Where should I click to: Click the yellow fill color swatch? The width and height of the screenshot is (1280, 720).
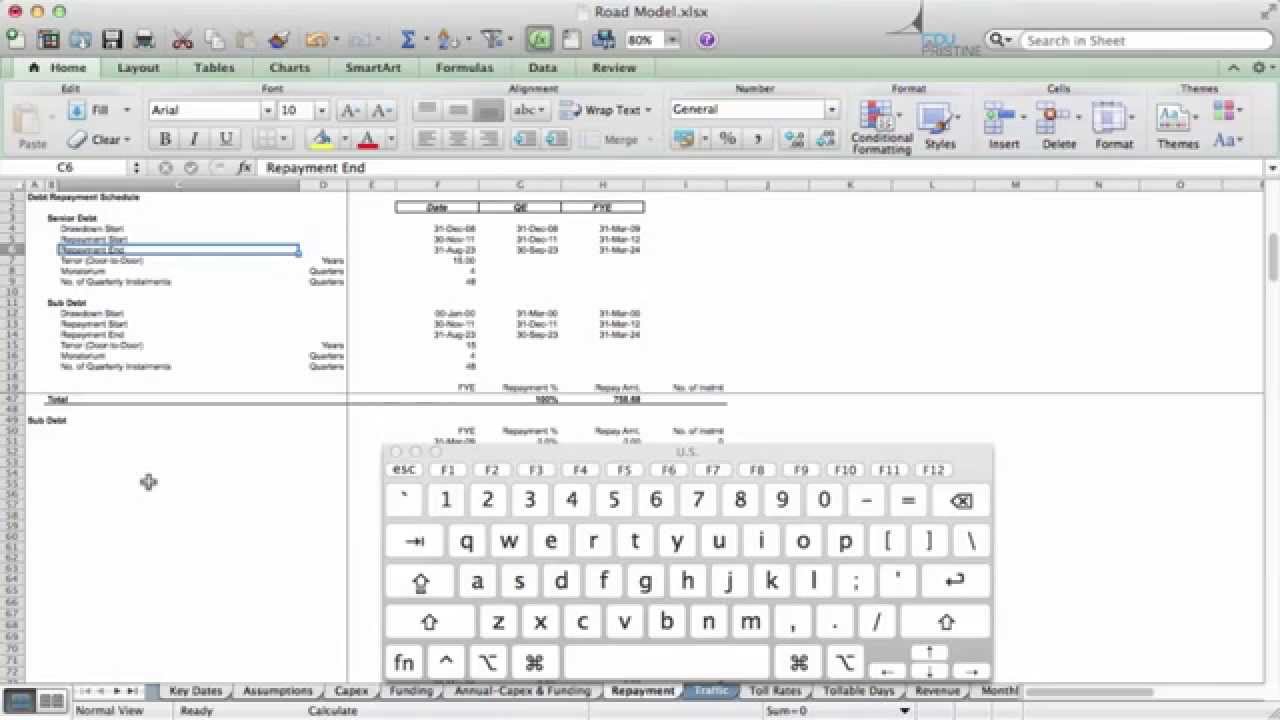pos(322,139)
